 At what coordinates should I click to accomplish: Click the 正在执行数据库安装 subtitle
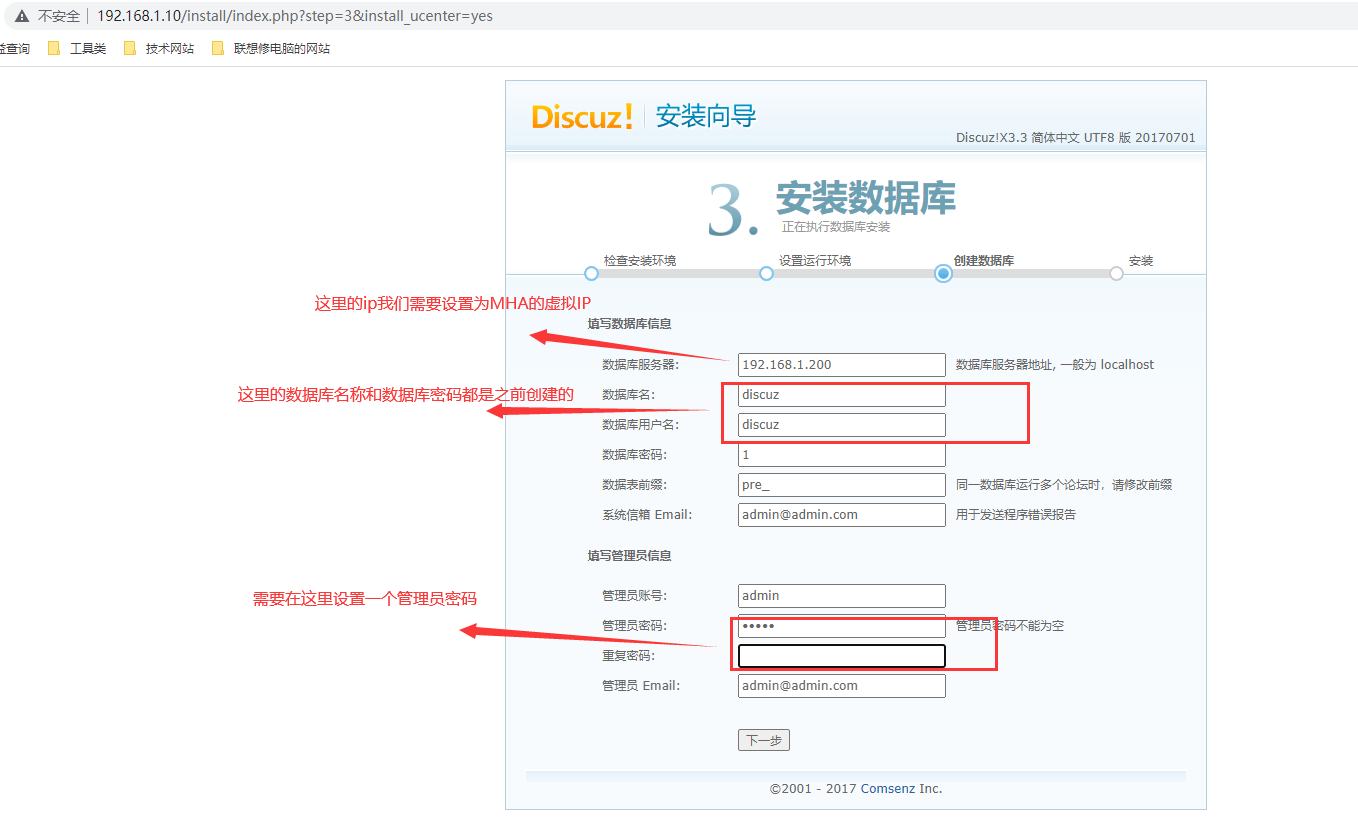click(x=836, y=227)
